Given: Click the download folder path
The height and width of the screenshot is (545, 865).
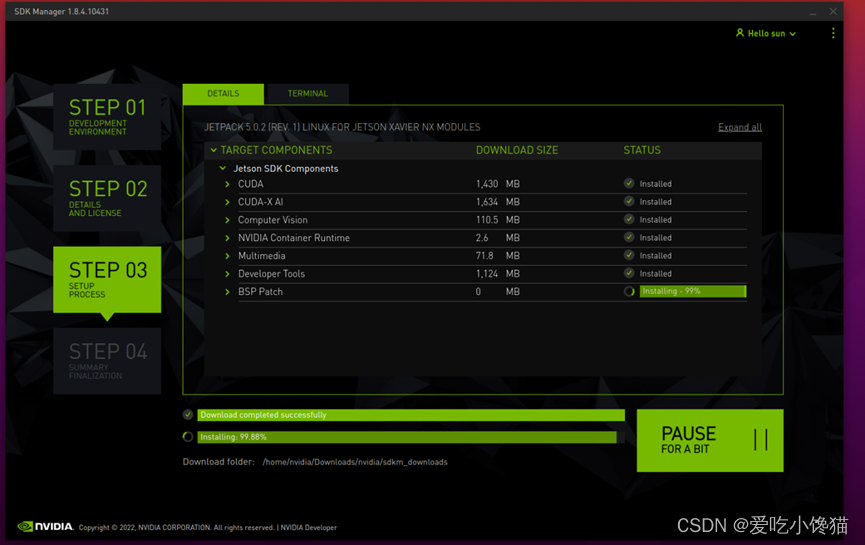Looking at the screenshot, I should coord(355,462).
